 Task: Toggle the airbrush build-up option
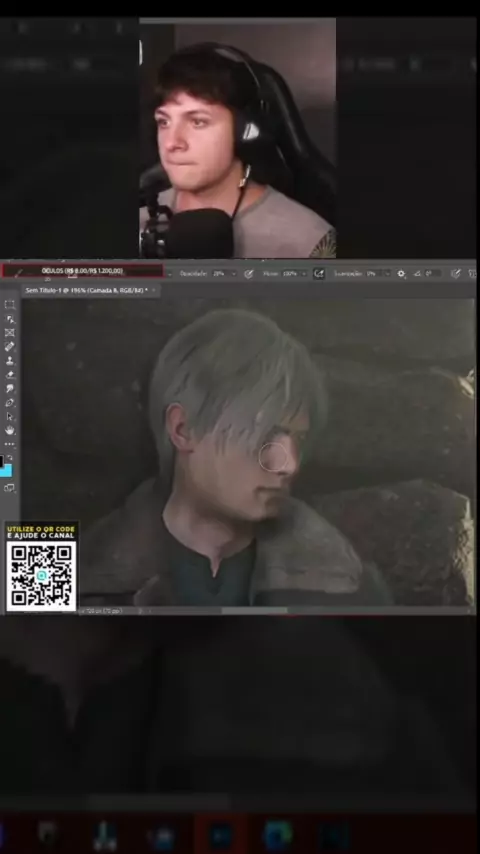[319, 274]
